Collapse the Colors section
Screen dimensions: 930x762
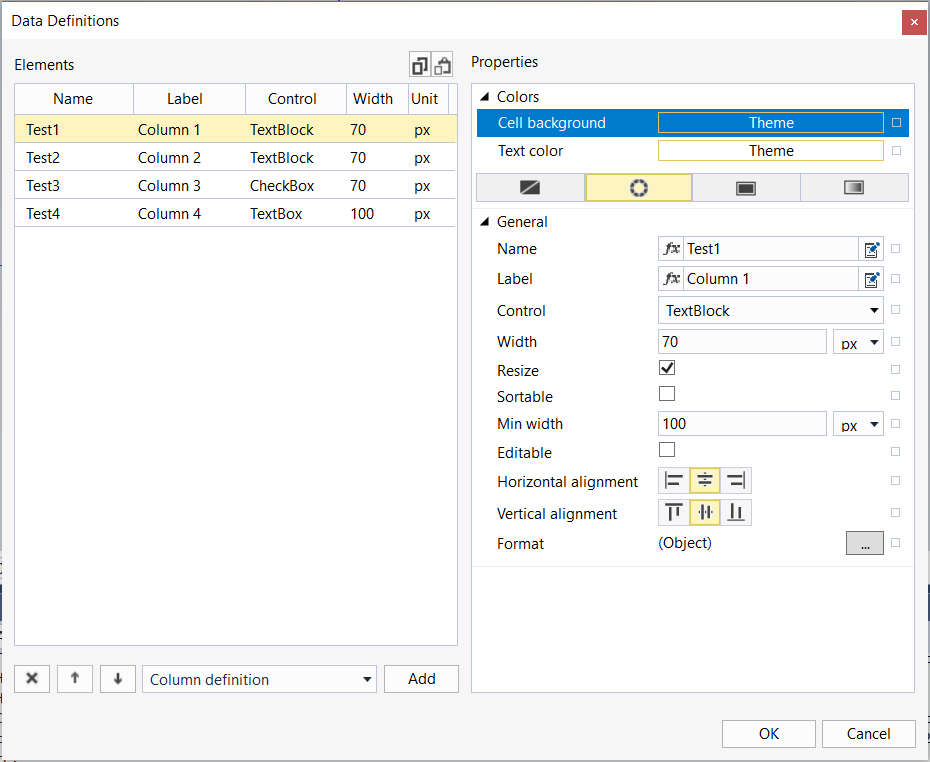tap(485, 97)
